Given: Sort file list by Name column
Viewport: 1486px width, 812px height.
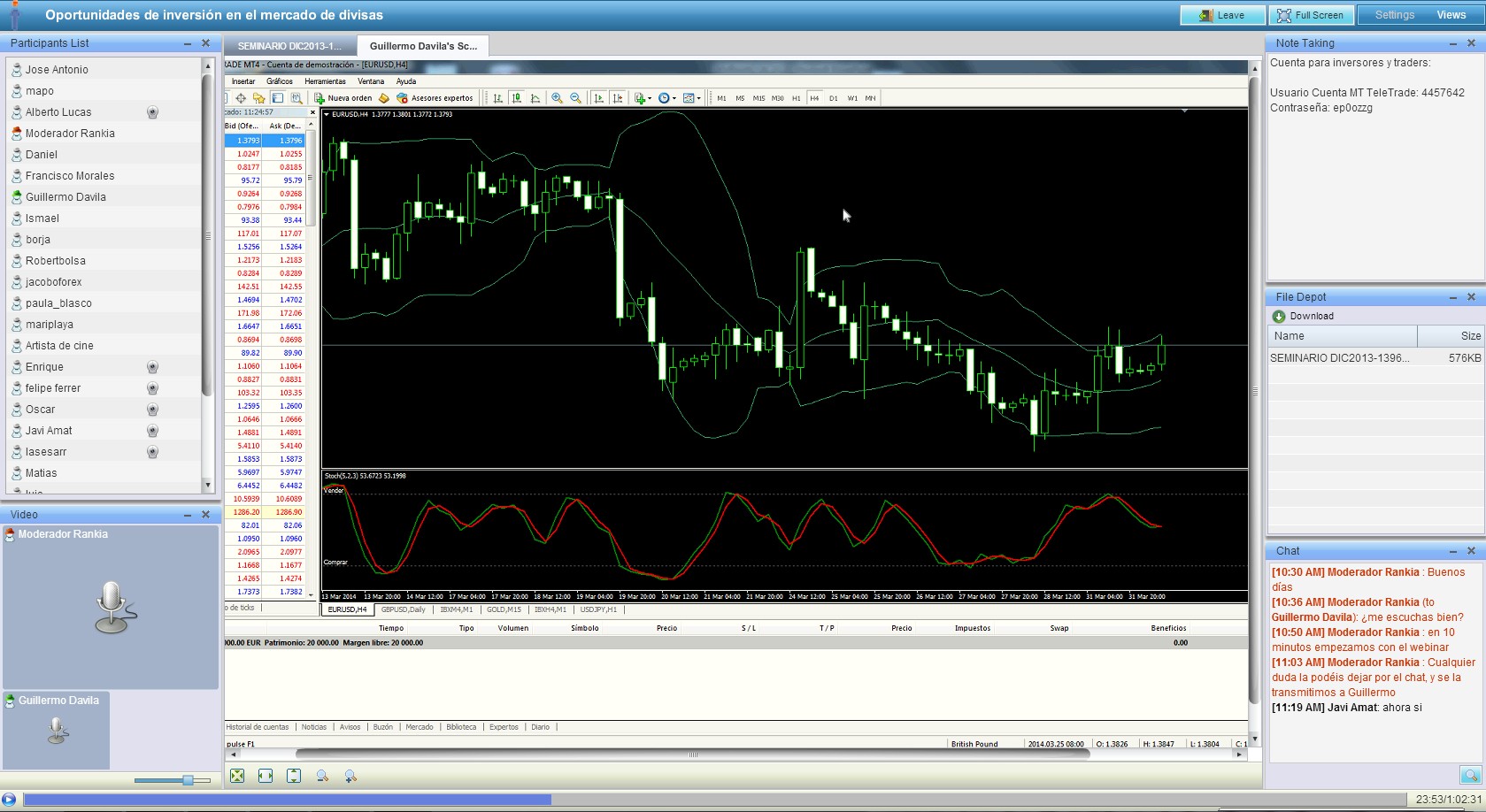Looking at the screenshot, I should tap(1343, 336).
